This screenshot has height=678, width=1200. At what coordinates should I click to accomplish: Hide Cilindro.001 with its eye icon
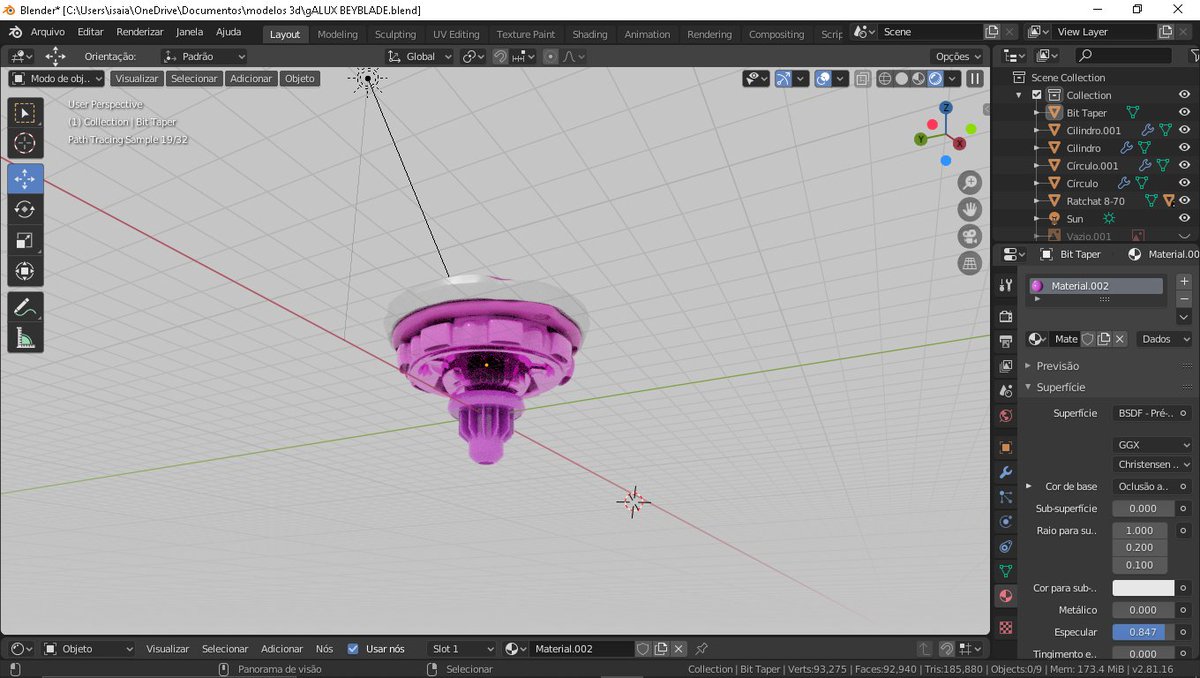tap(1184, 130)
